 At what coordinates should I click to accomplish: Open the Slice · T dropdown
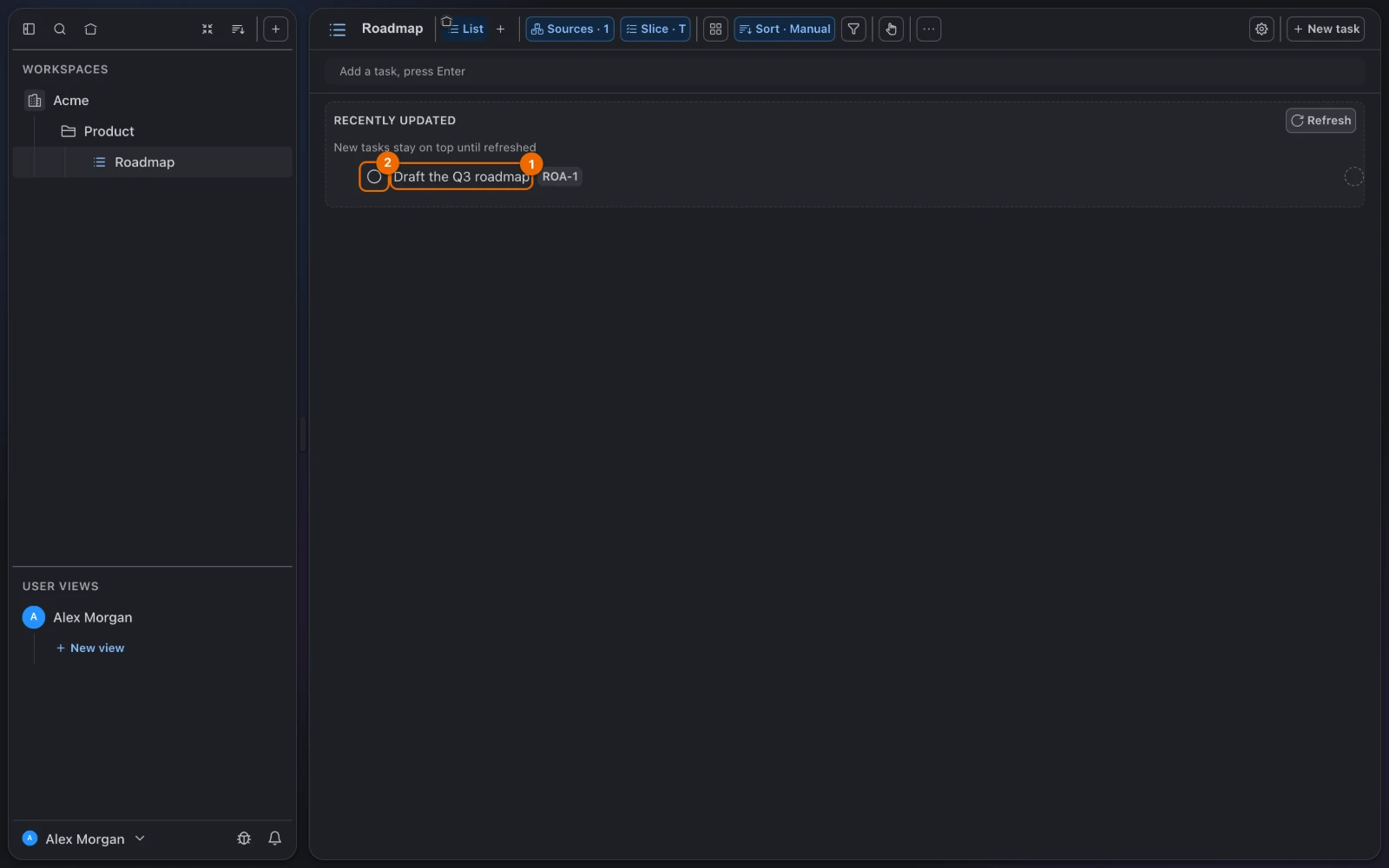click(x=655, y=29)
